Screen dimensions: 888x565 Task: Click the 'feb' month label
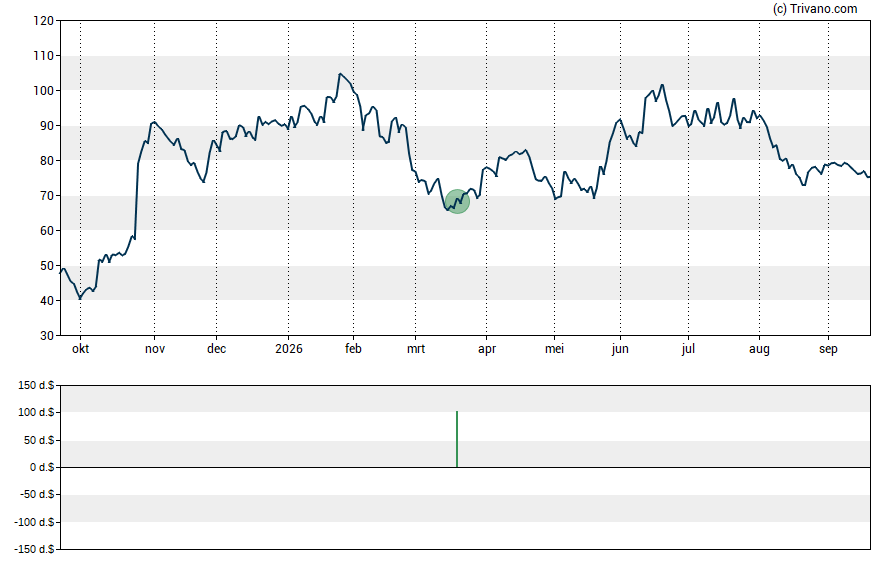pos(353,349)
